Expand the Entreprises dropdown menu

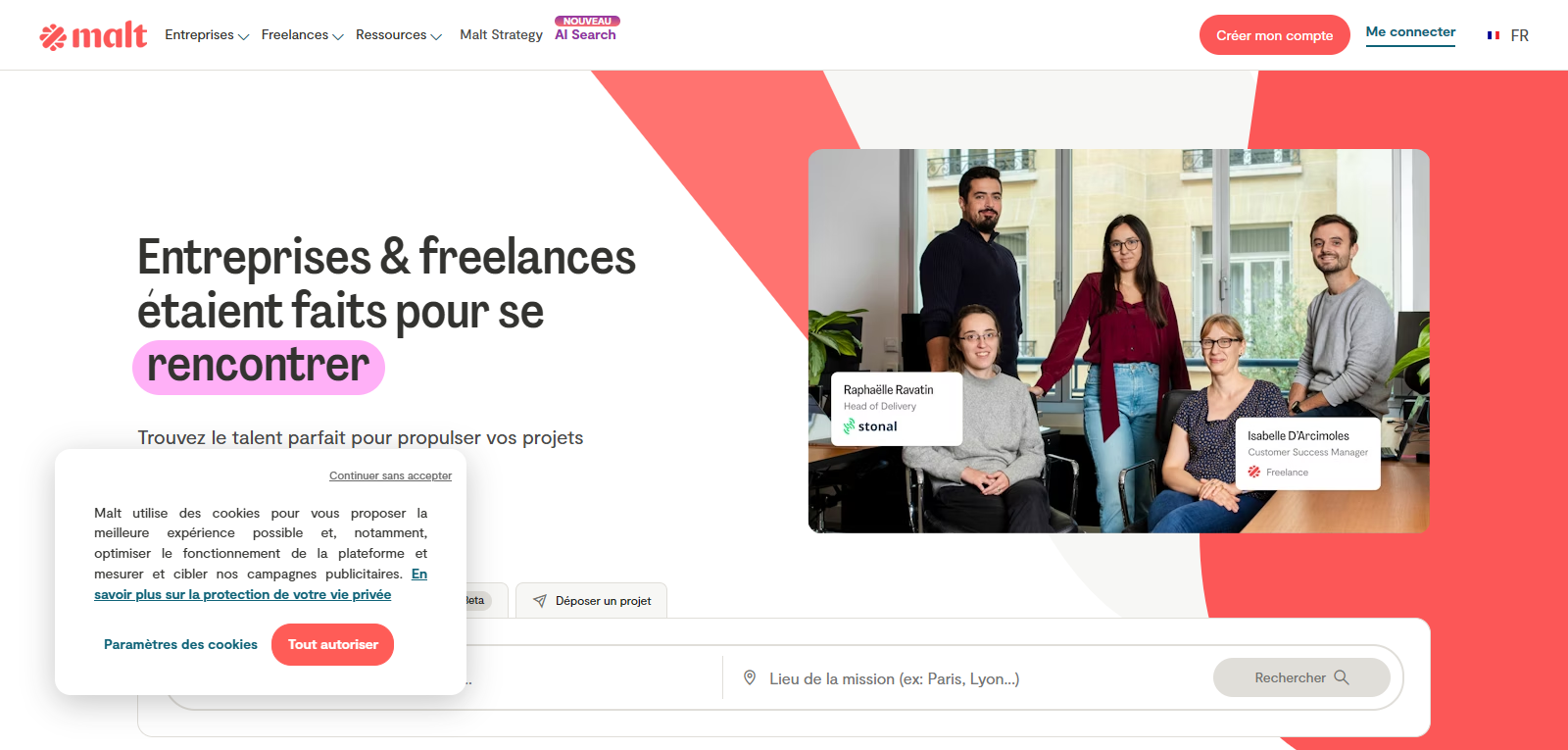tap(207, 35)
